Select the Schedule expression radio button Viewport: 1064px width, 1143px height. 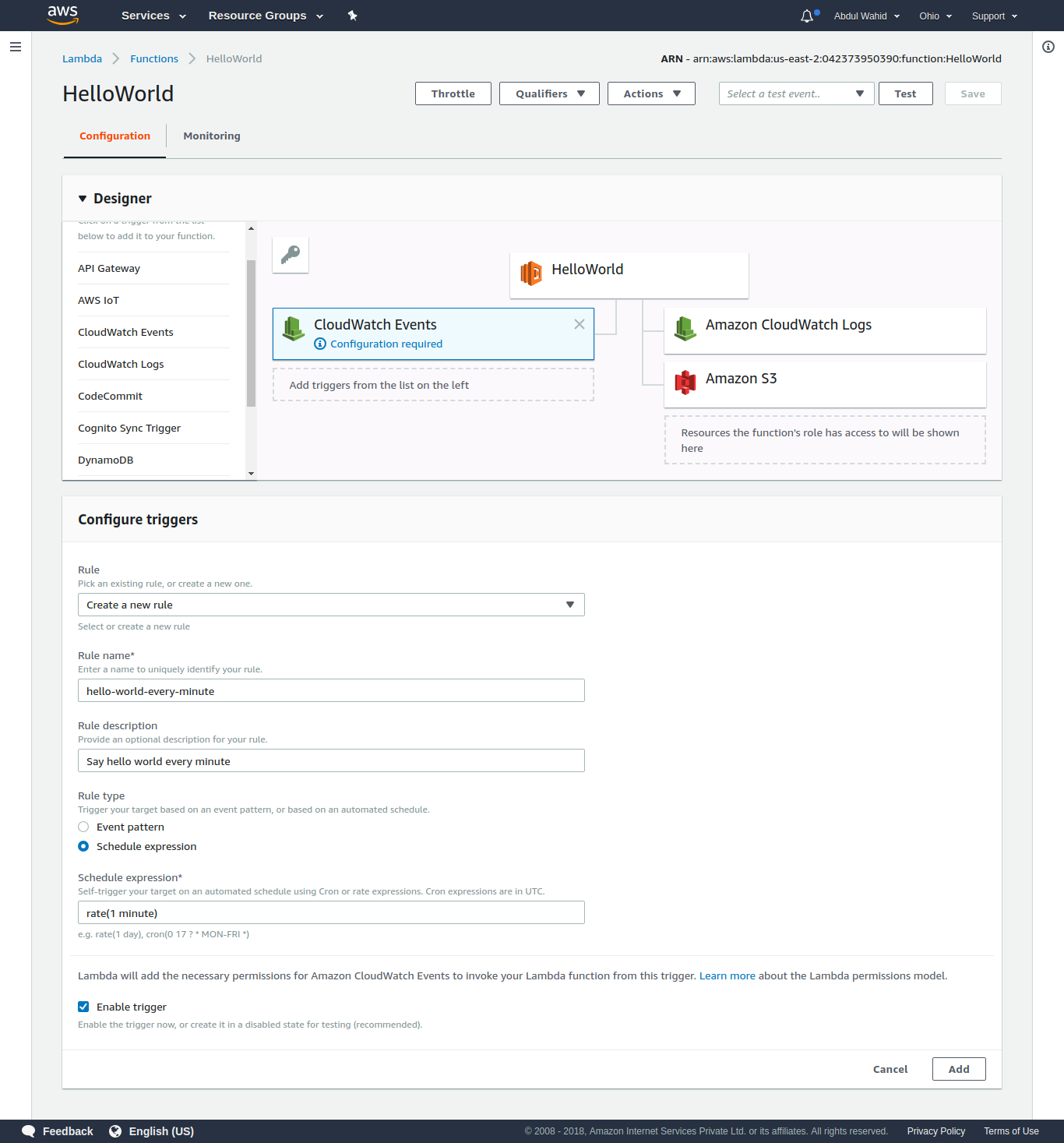tap(83, 846)
